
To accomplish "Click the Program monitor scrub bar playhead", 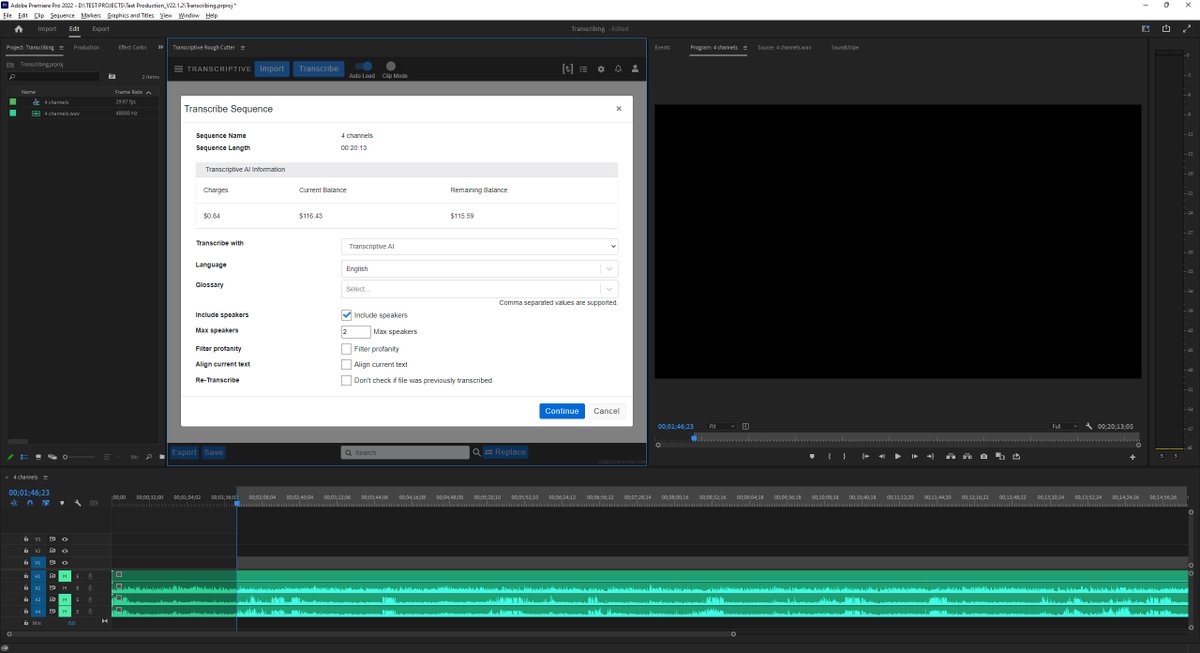I will [694, 438].
